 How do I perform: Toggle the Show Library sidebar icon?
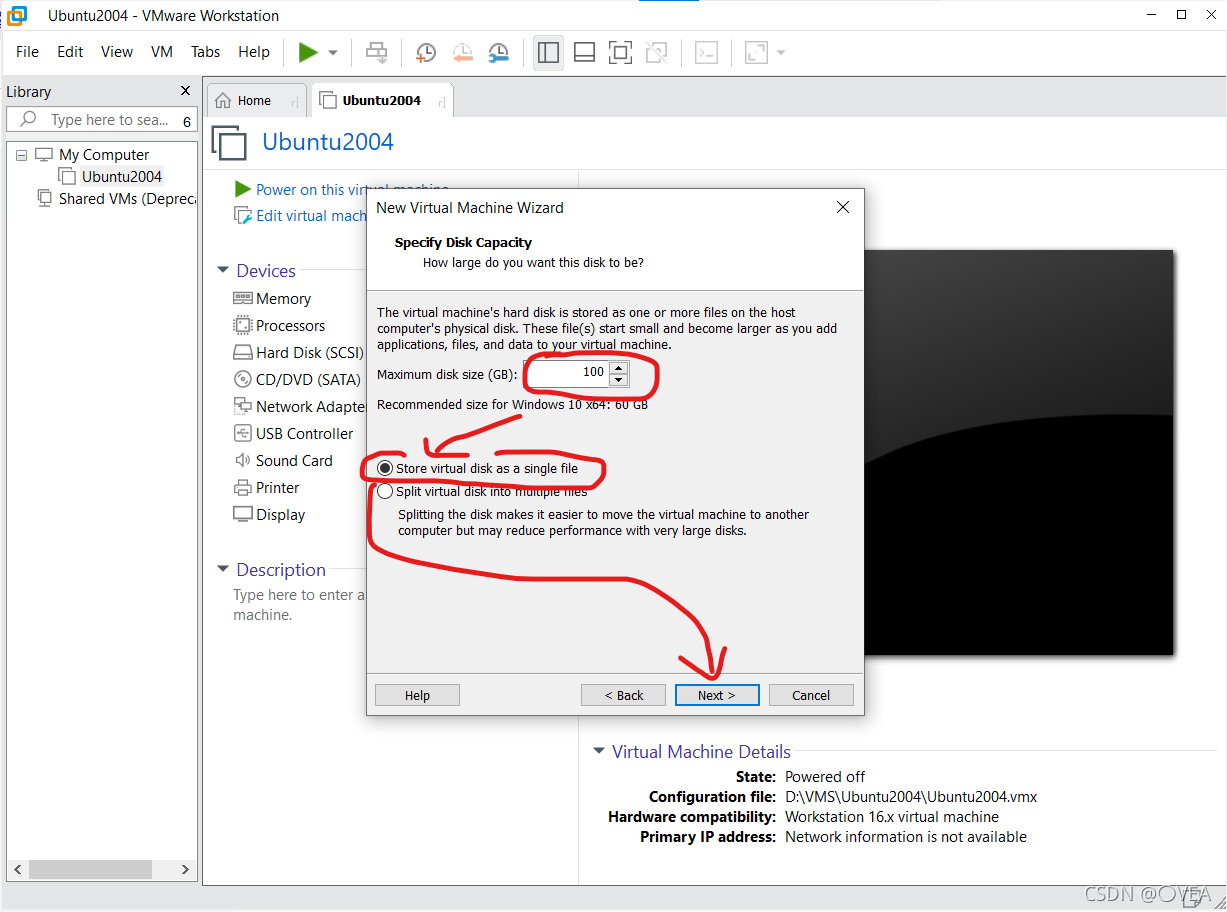click(x=548, y=52)
